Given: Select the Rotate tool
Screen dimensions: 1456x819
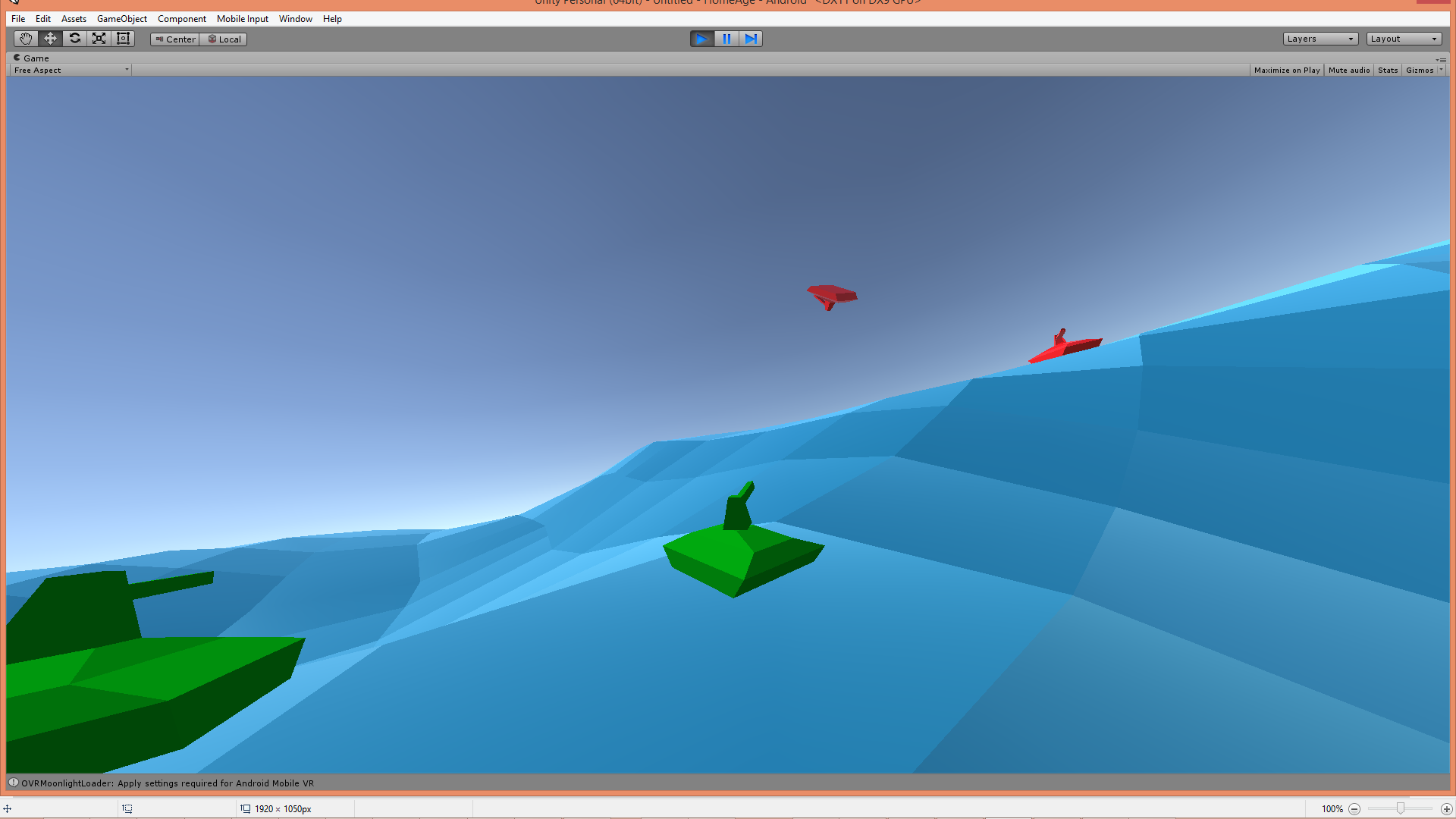Looking at the screenshot, I should 74,39.
